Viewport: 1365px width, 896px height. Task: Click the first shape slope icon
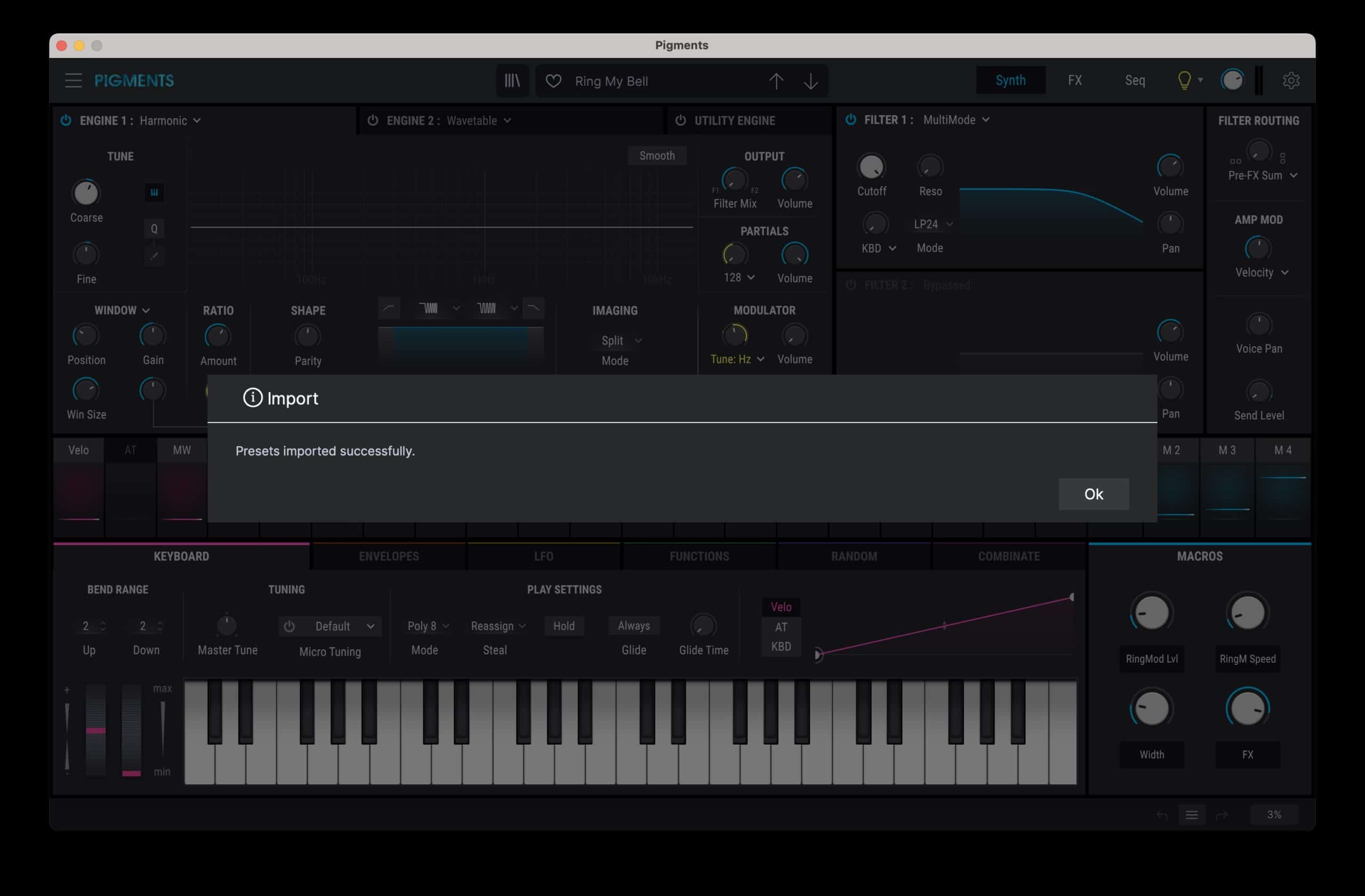(x=388, y=309)
